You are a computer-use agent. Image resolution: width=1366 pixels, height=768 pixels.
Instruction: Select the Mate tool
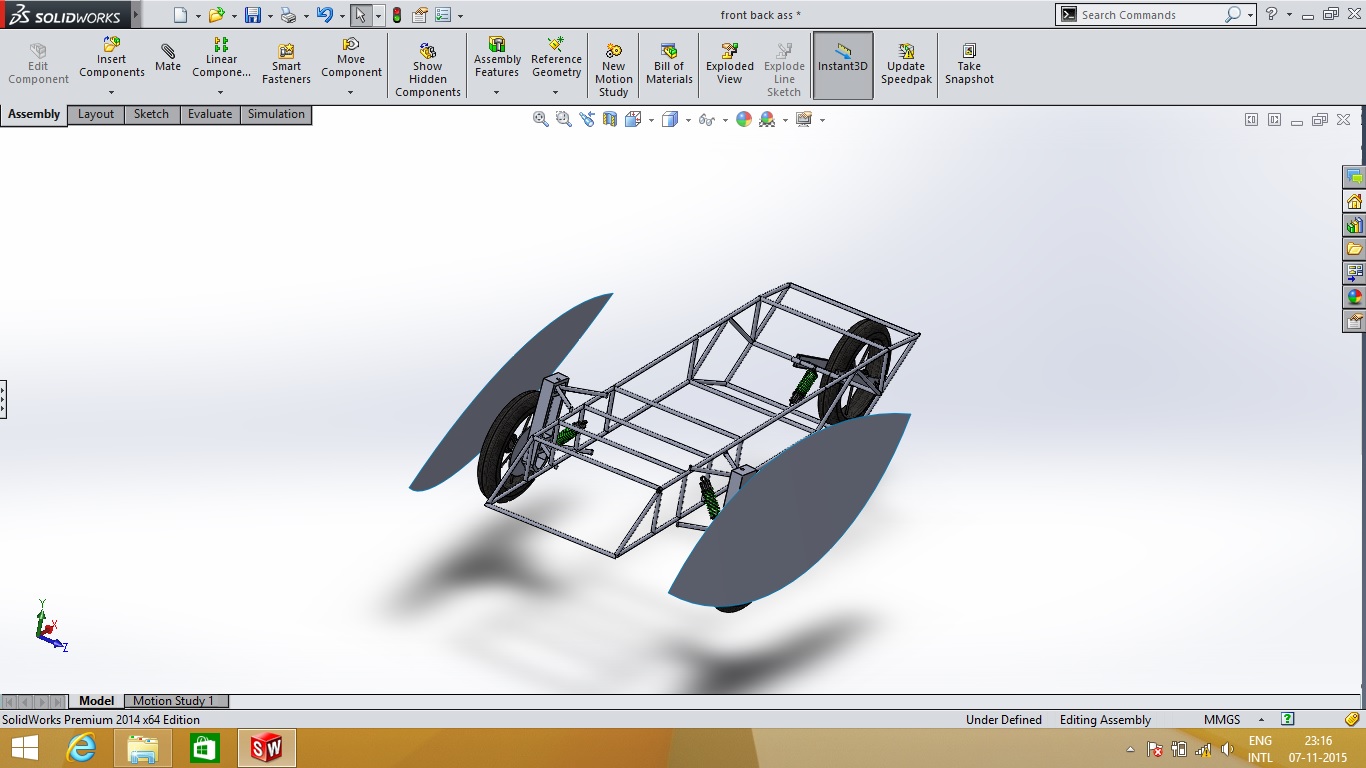[168, 58]
